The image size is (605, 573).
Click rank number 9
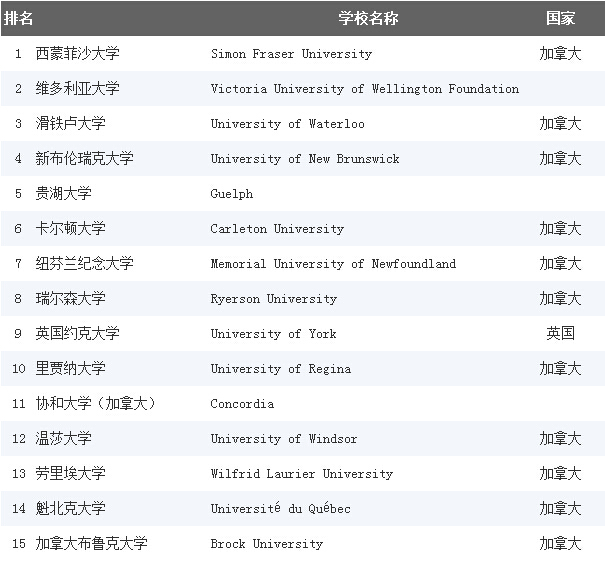[18, 334]
